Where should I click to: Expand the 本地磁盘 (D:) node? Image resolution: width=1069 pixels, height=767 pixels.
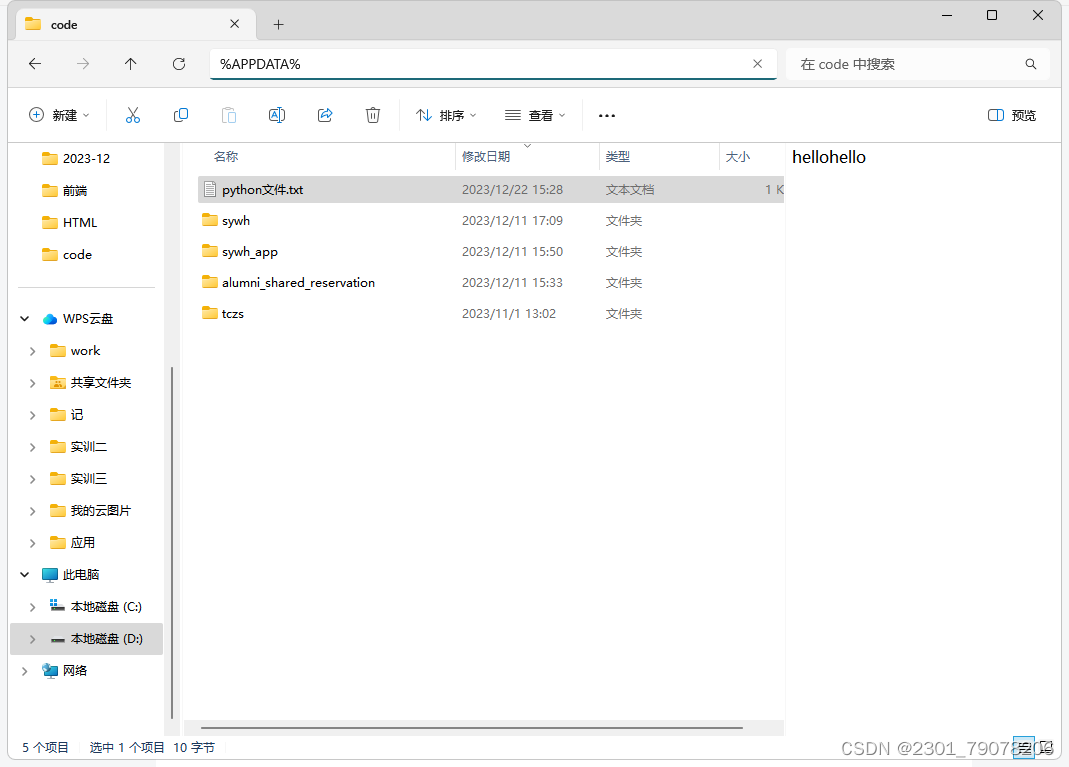33,639
